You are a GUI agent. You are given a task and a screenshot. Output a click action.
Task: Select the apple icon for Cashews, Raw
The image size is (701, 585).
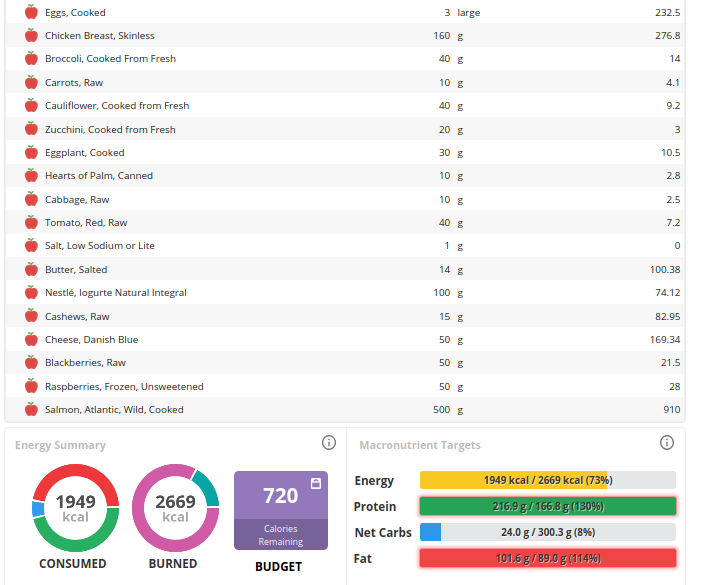click(31, 316)
